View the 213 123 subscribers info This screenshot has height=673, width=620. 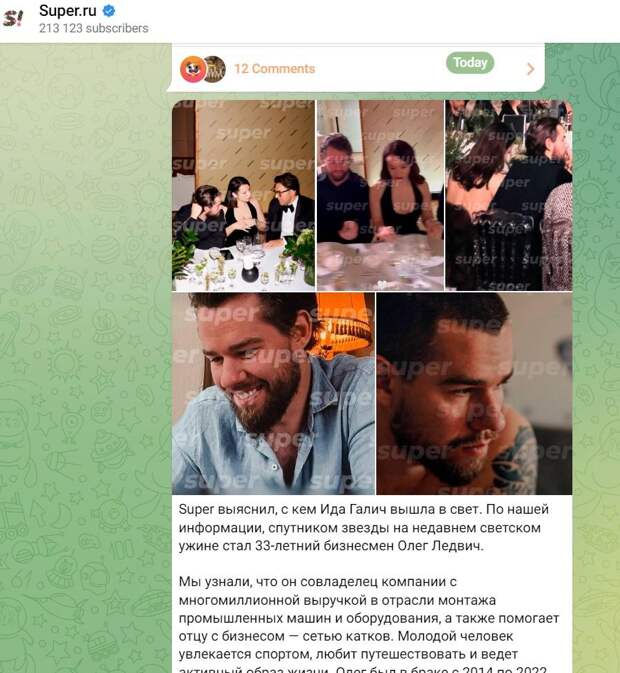94,28
